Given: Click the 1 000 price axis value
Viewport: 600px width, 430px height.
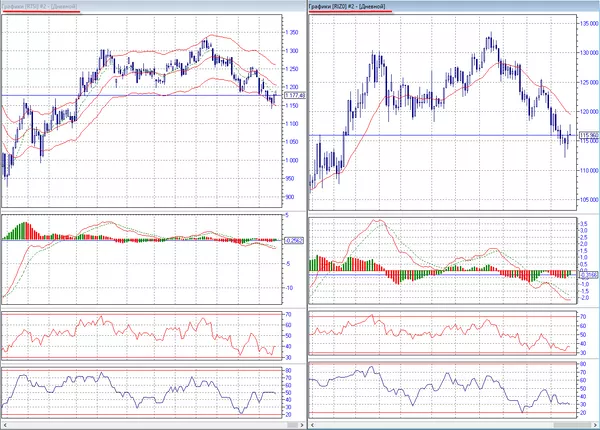Looking at the screenshot, I should (292, 160).
